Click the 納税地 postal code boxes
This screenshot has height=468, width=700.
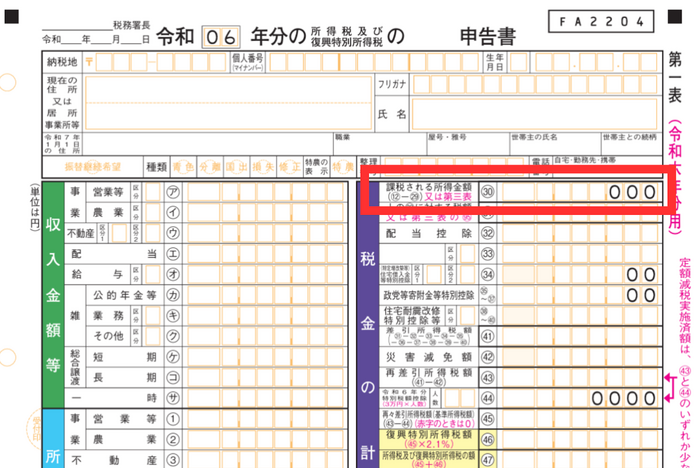[161, 63]
